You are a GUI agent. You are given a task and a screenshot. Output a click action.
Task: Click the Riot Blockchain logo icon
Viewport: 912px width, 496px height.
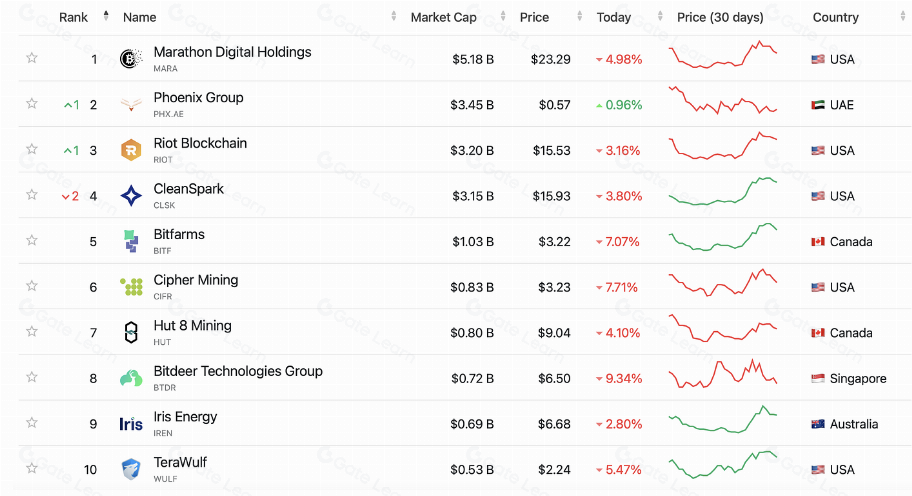(x=131, y=150)
